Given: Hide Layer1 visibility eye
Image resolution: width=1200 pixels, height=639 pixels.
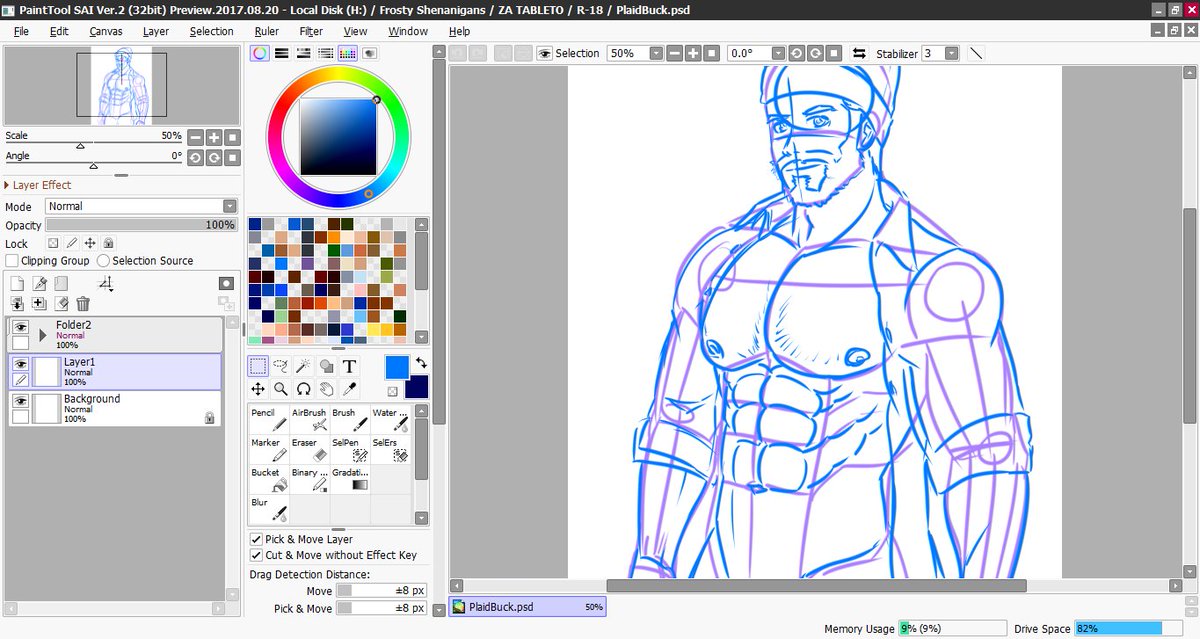Looking at the screenshot, I should point(20,363).
